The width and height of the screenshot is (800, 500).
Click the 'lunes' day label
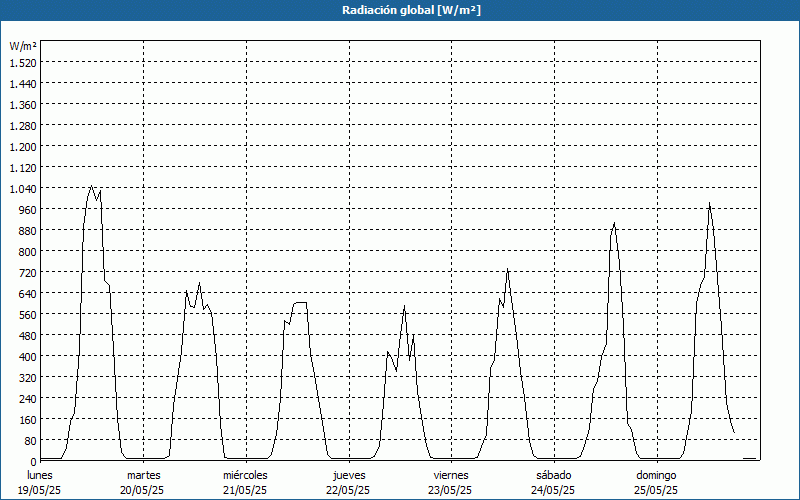pyautogui.click(x=40, y=476)
